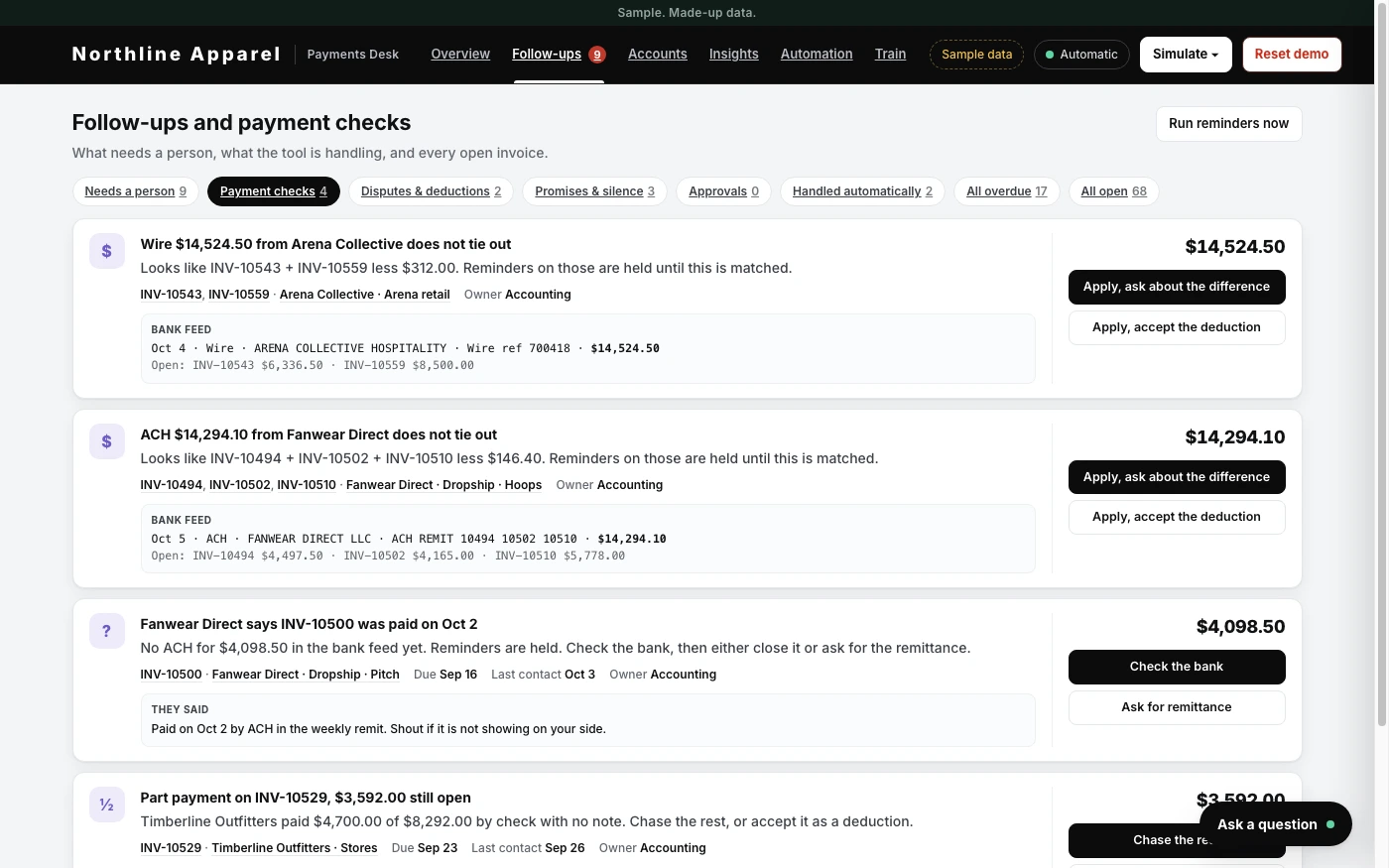The width and height of the screenshot is (1389, 868).
Task: Go to the Follow-ups nav item
Action: click(559, 54)
